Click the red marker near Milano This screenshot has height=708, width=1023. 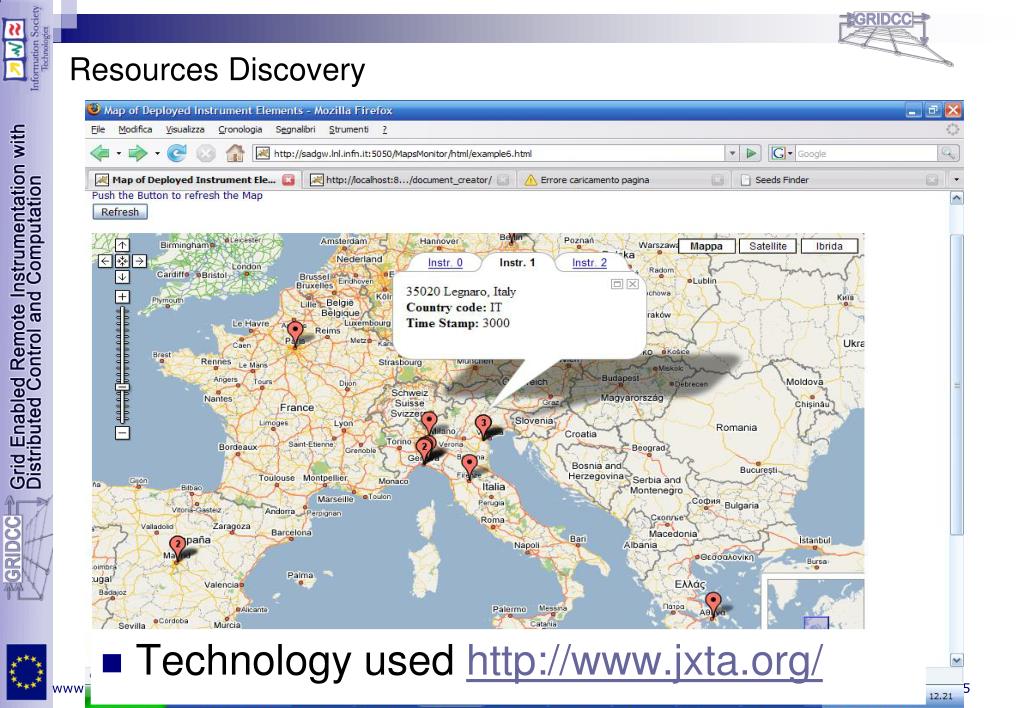(x=429, y=422)
